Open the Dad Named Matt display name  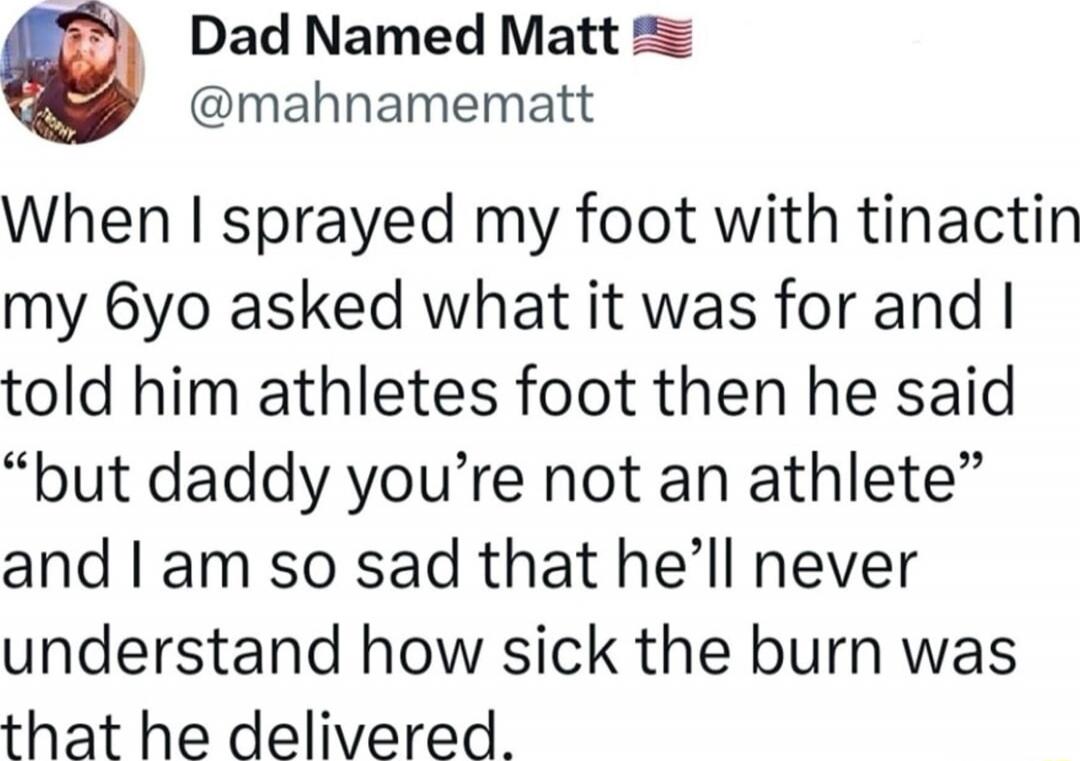[x=405, y=37]
